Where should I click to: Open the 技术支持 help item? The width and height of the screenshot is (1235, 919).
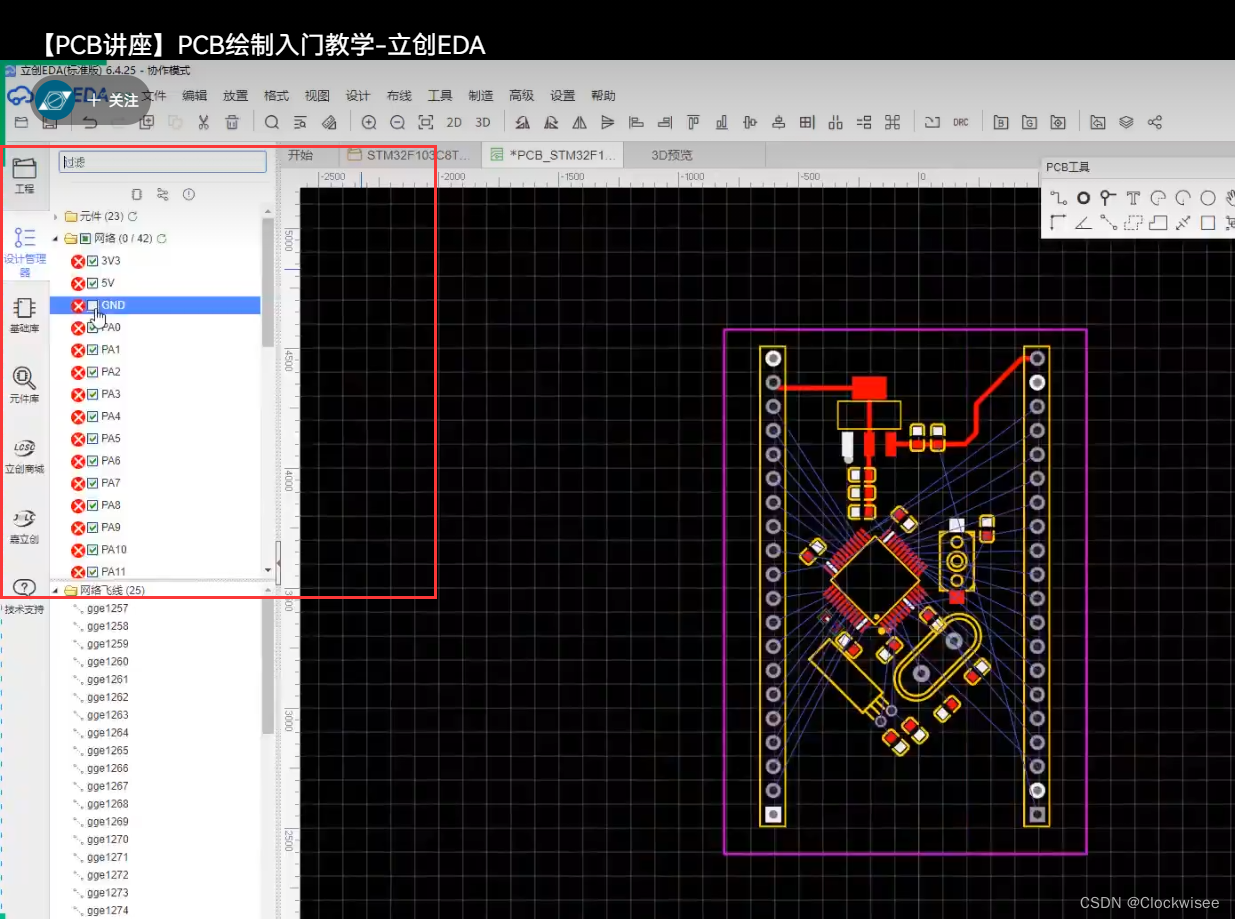point(25,597)
